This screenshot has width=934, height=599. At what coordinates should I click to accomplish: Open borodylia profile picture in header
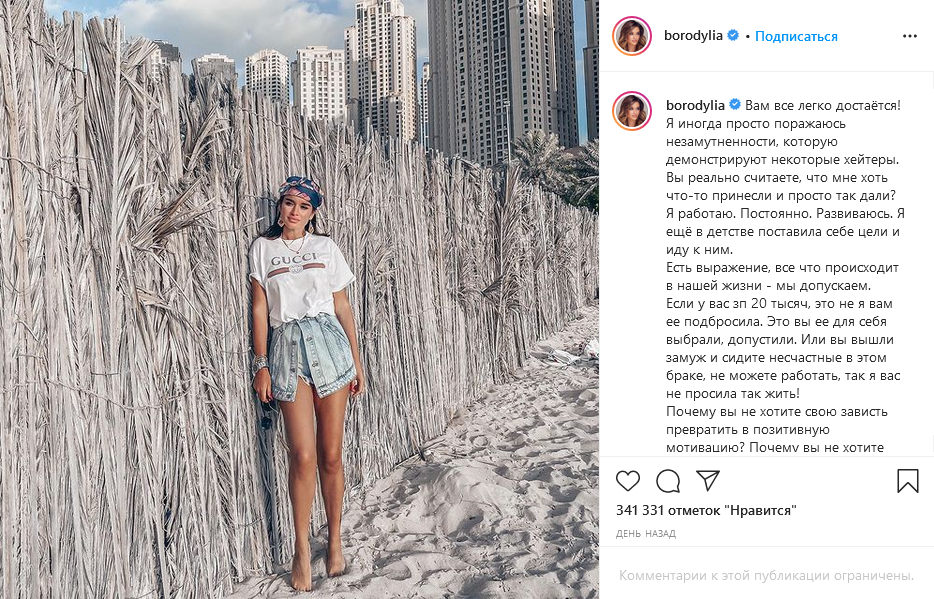click(632, 36)
